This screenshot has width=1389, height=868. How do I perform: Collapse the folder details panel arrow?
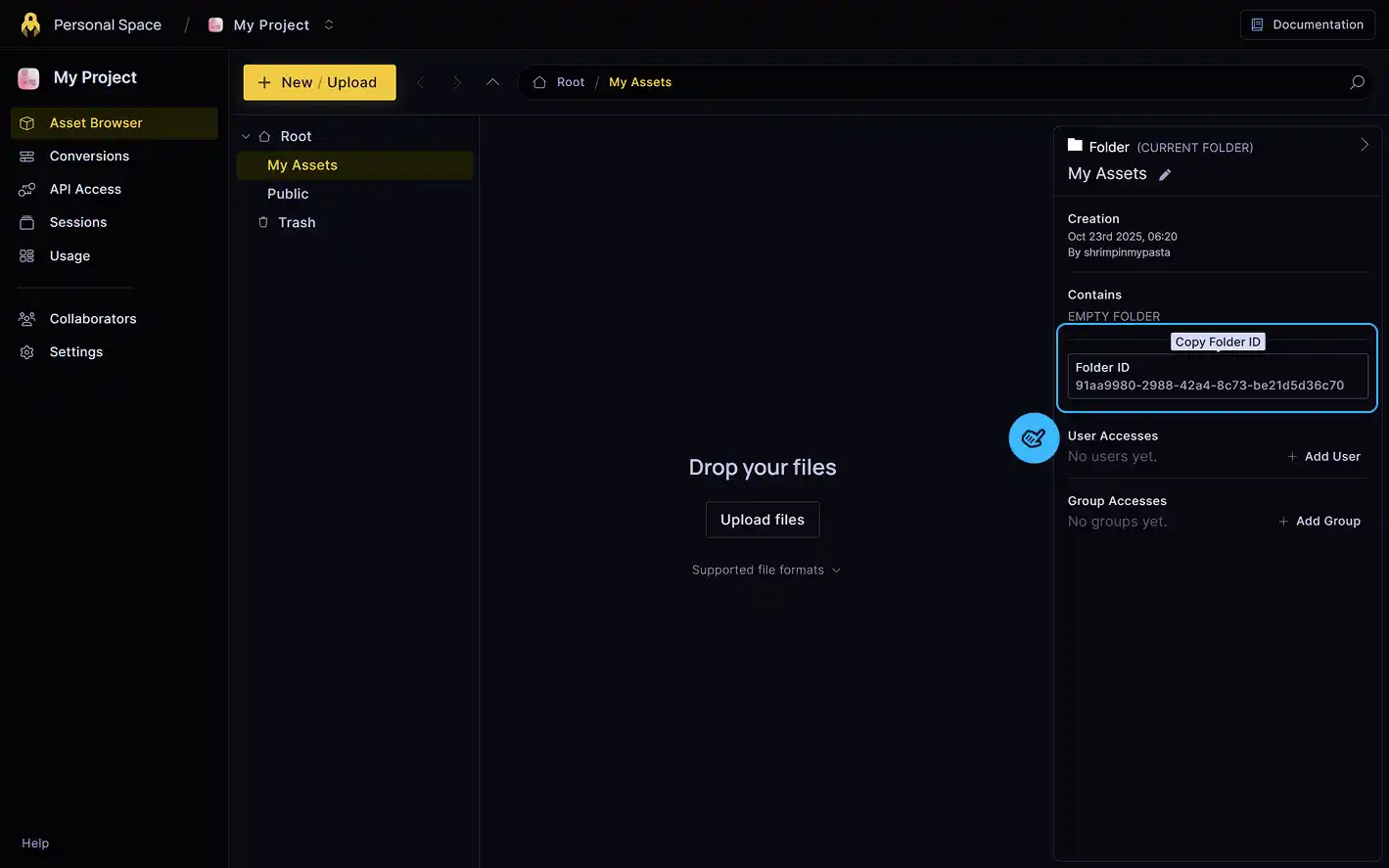(1364, 145)
